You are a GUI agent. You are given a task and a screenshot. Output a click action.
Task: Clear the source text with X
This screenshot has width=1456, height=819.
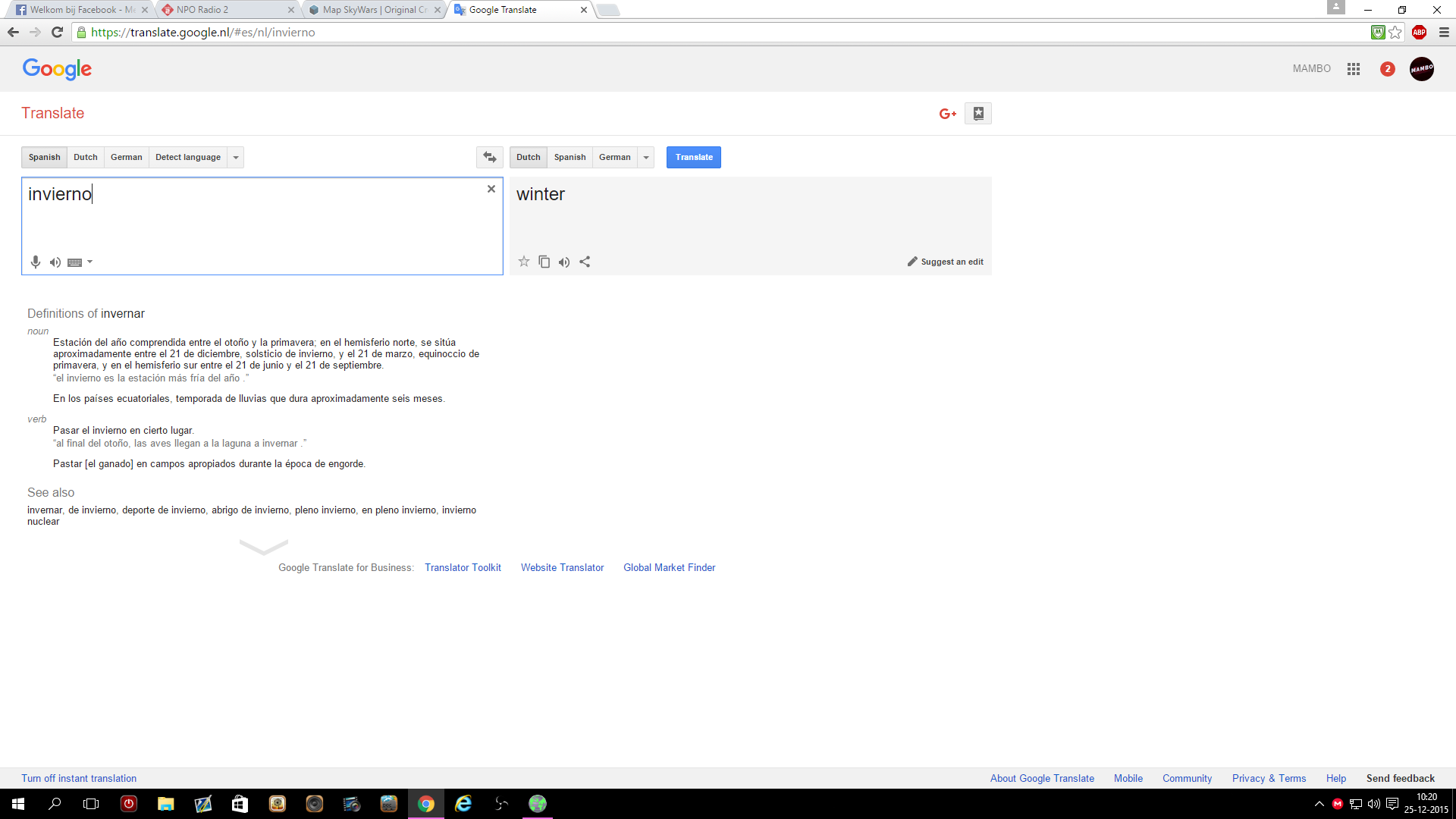click(491, 189)
